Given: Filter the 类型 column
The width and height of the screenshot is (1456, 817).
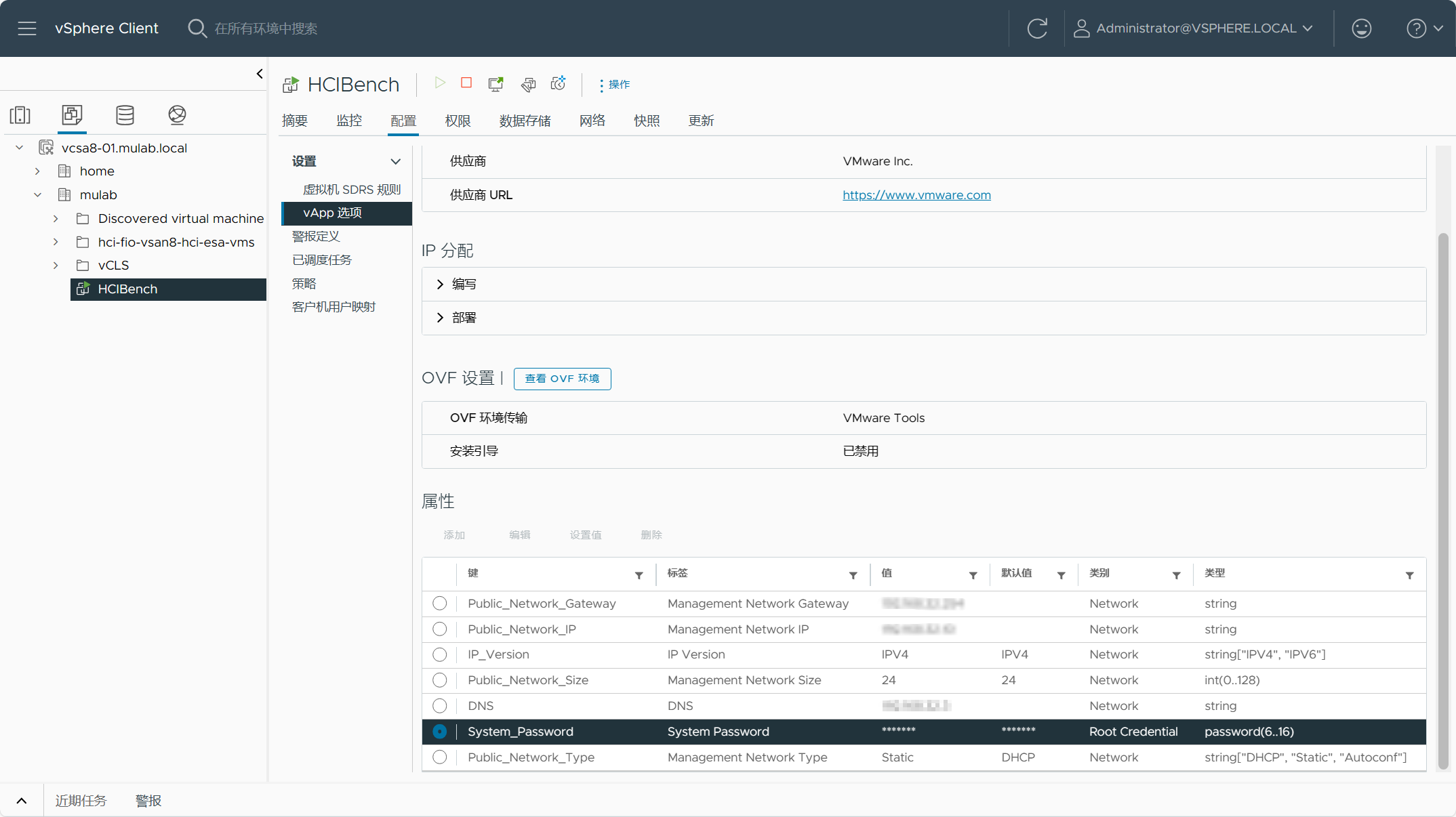Looking at the screenshot, I should pos(1409,575).
